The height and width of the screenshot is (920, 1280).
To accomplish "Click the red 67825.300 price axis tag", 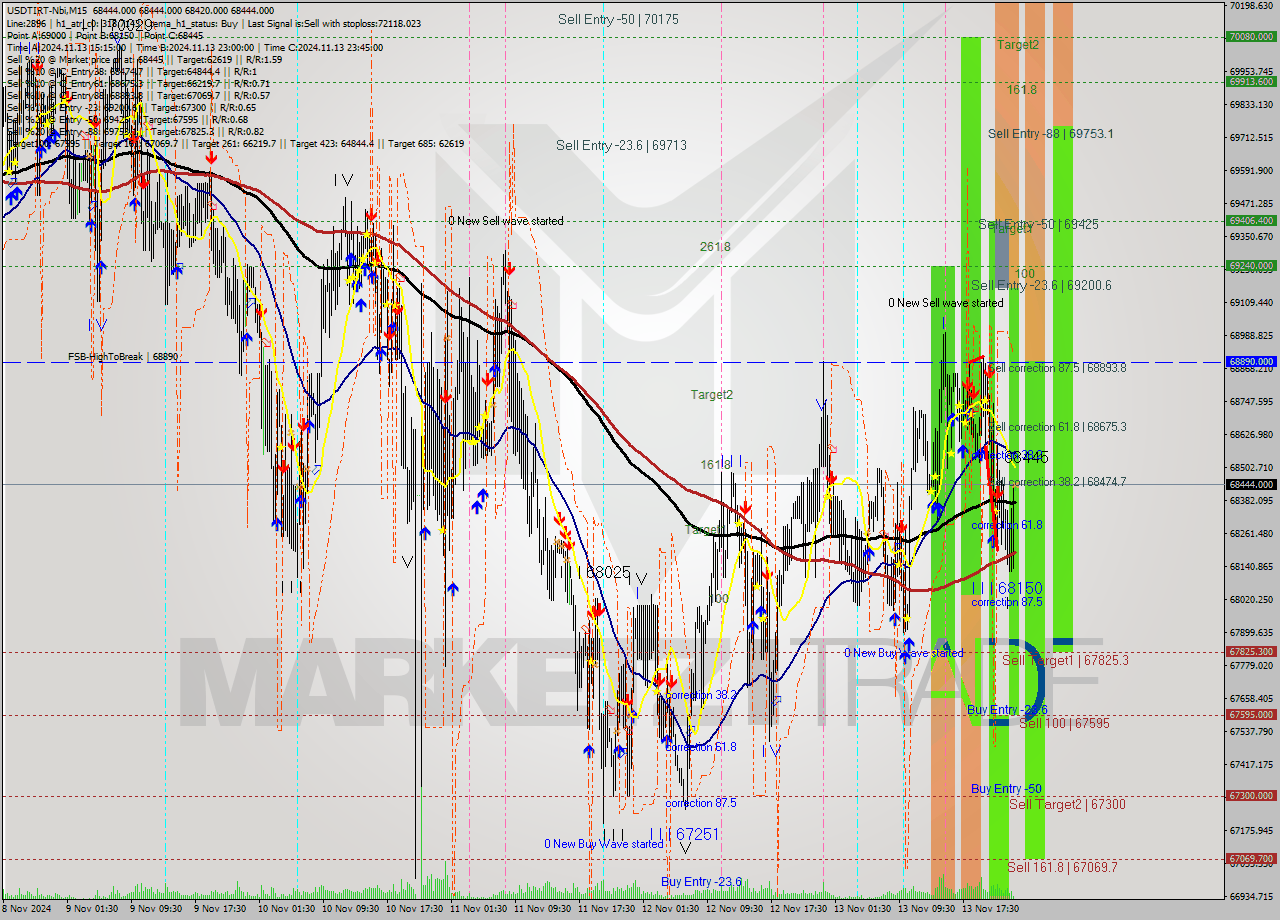I will coord(1251,651).
